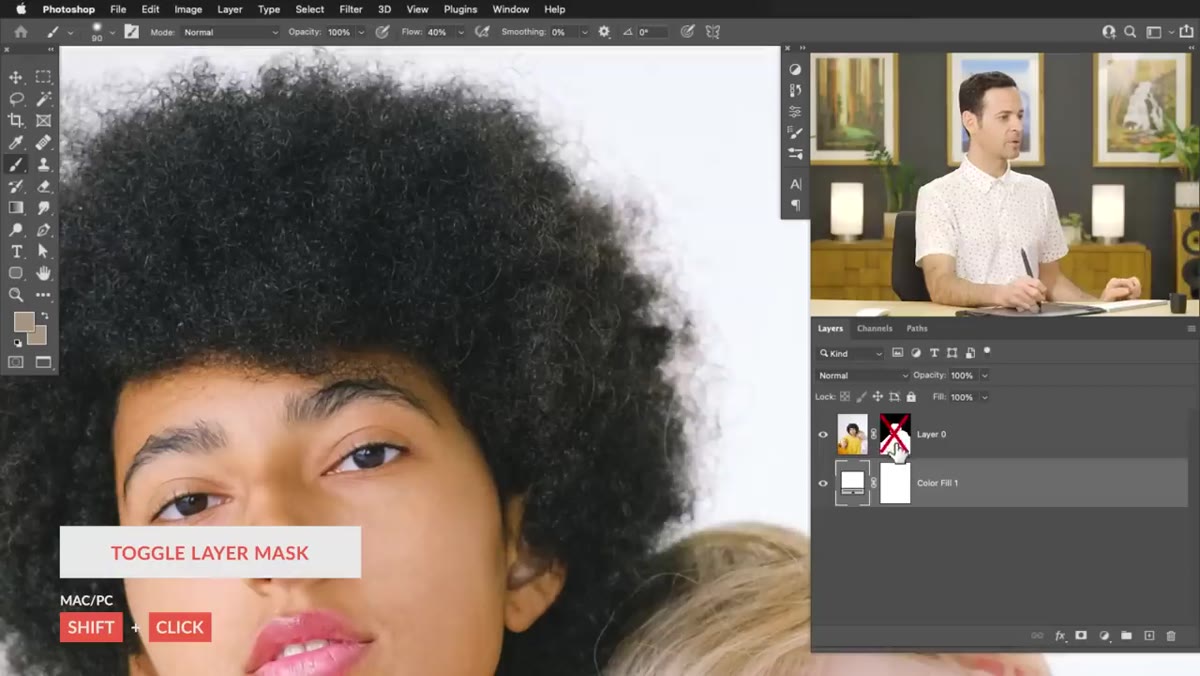
Task: Open the brush Opacity slider dropdown
Action: pyautogui.click(x=360, y=32)
